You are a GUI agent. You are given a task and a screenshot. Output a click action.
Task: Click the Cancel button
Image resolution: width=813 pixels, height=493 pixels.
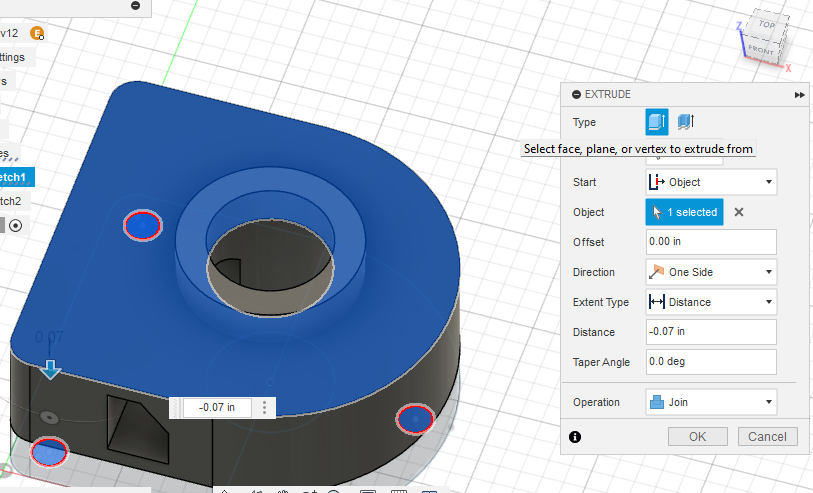coord(768,437)
